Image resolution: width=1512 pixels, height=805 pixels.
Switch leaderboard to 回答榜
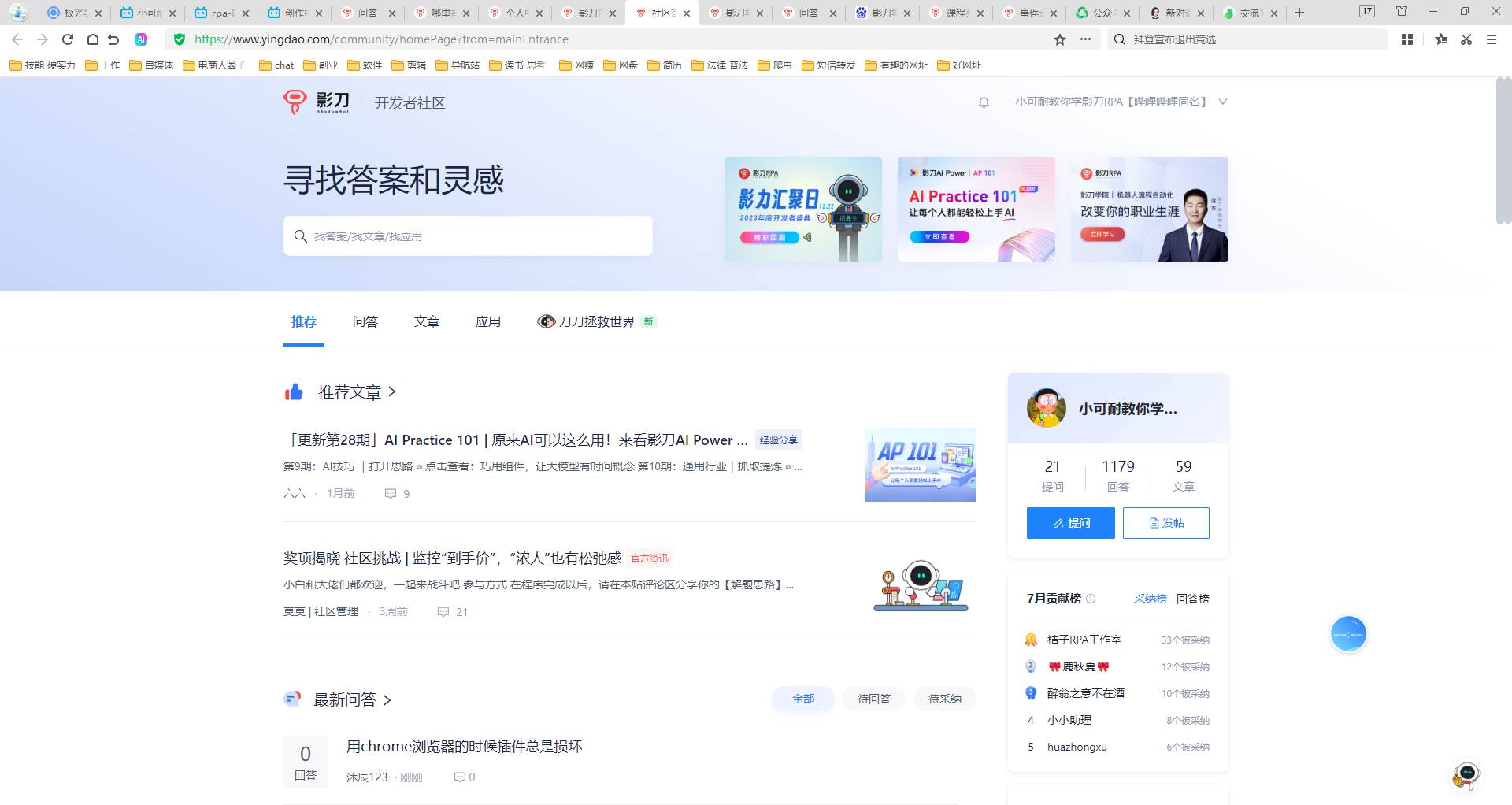[1193, 599]
